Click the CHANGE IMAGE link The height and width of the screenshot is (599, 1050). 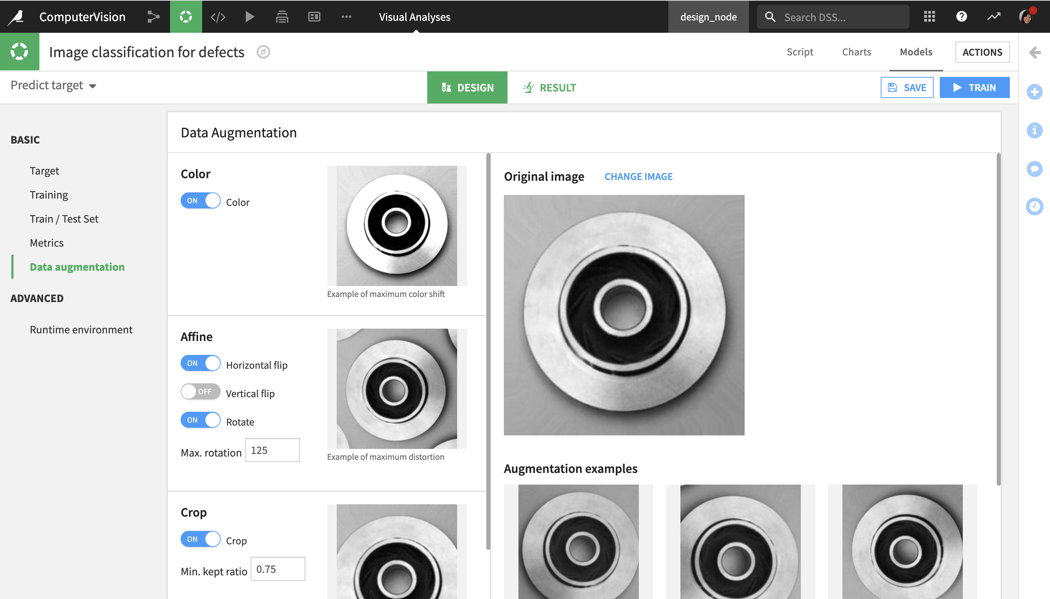click(638, 177)
